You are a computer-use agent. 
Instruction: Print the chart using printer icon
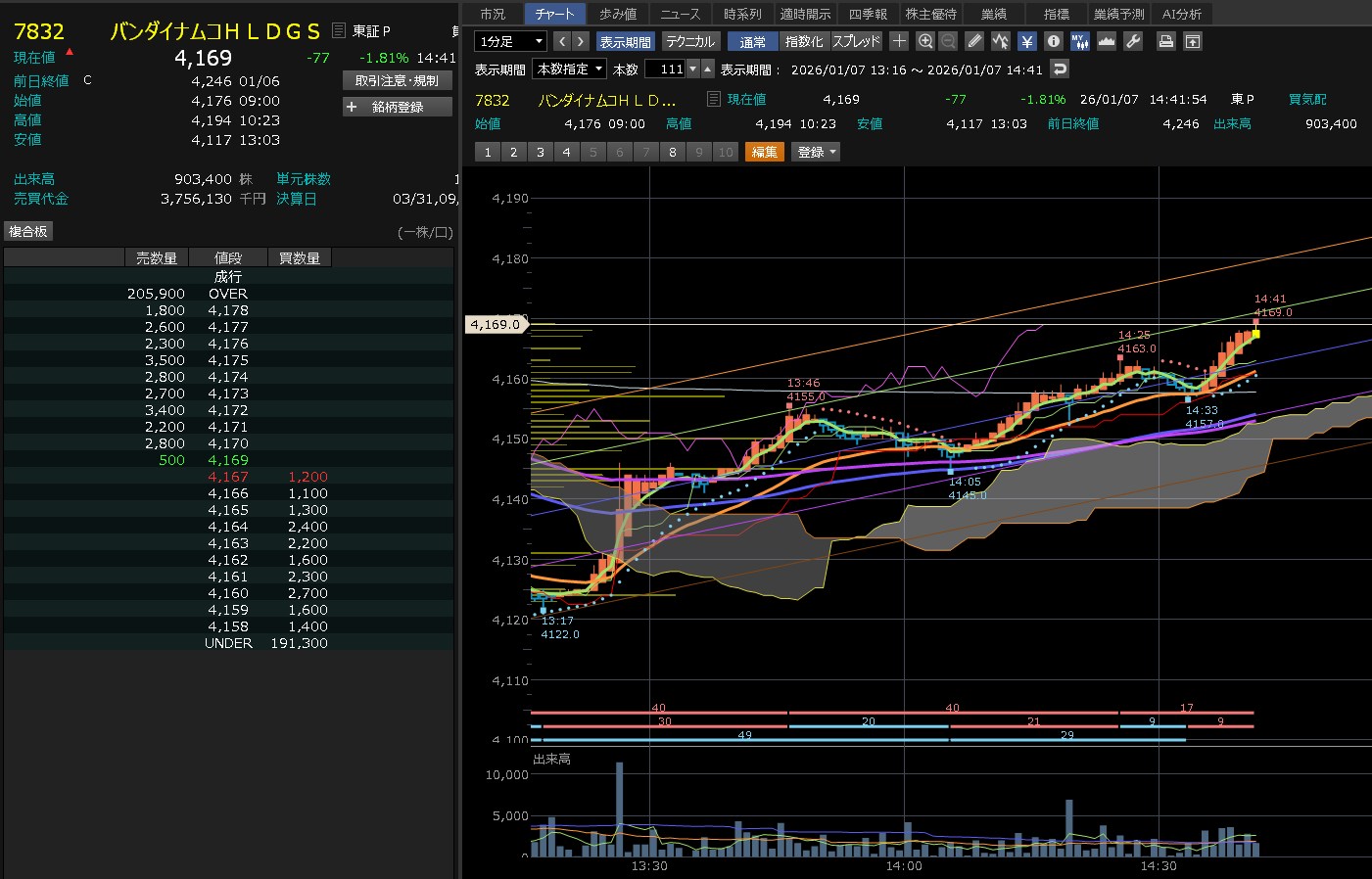(1165, 41)
